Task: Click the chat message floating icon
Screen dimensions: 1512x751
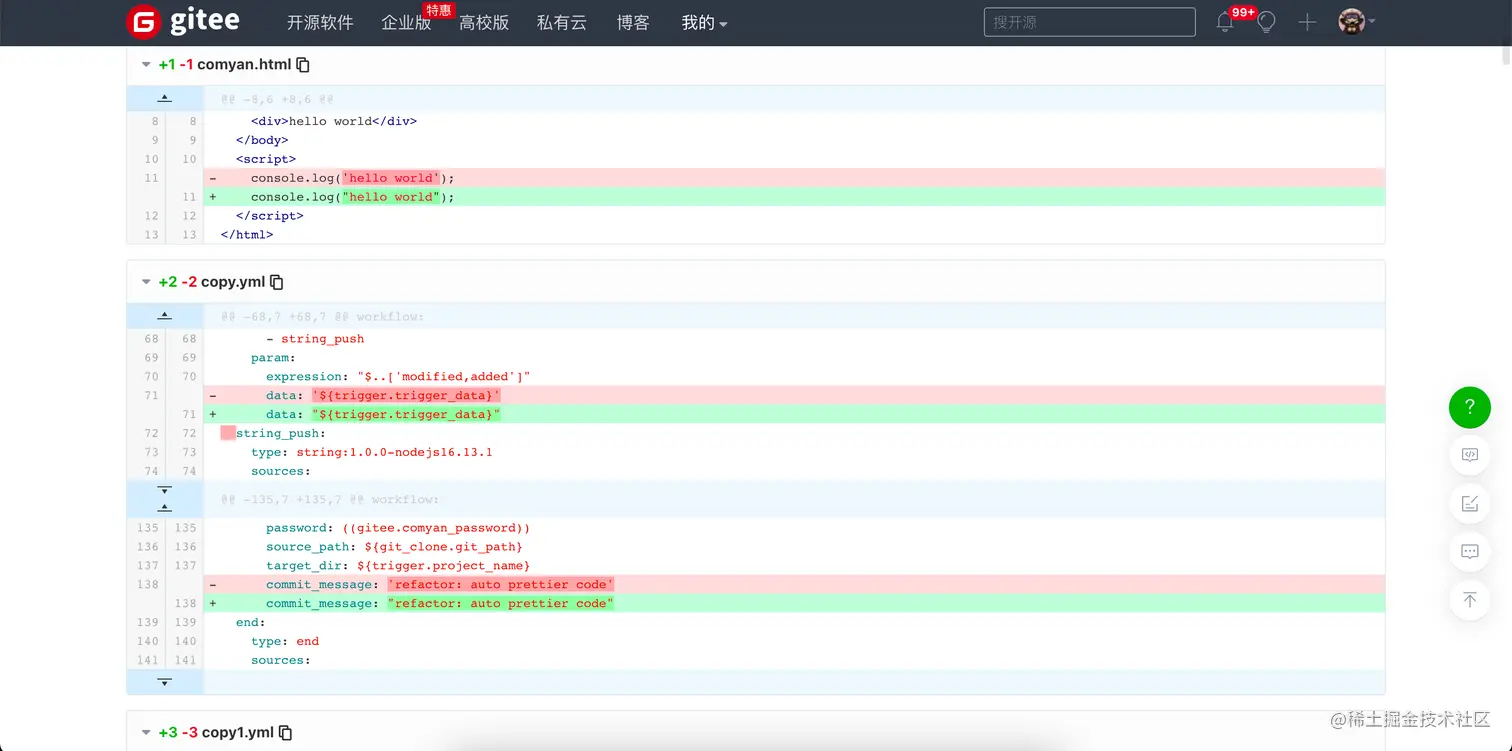Action: pos(1469,551)
